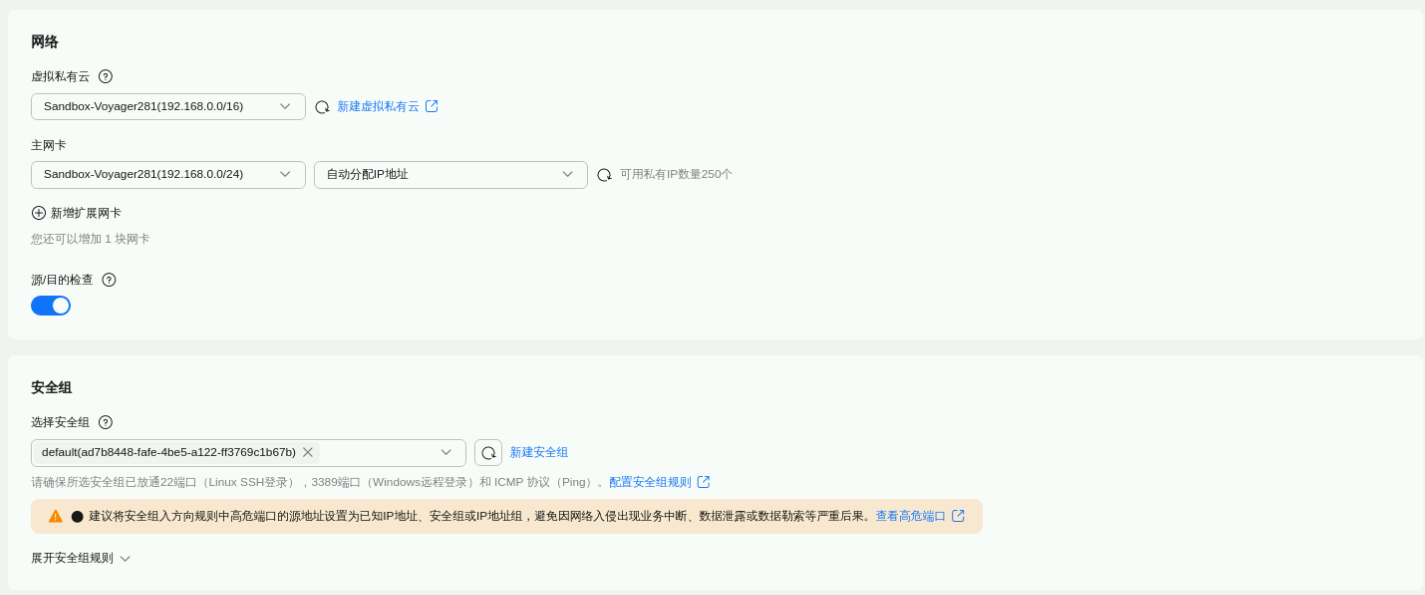Refresh the primary NIC private IP count
This screenshot has width=1425, height=595.
click(604, 175)
